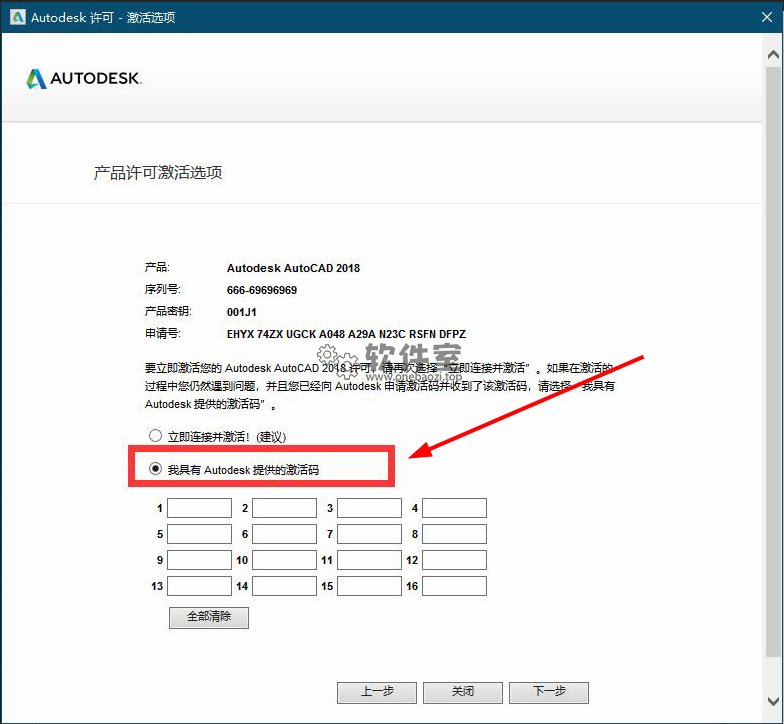Click the product key 001J1
Viewport: 784px width, 724px height.
click(x=242, y=312)
